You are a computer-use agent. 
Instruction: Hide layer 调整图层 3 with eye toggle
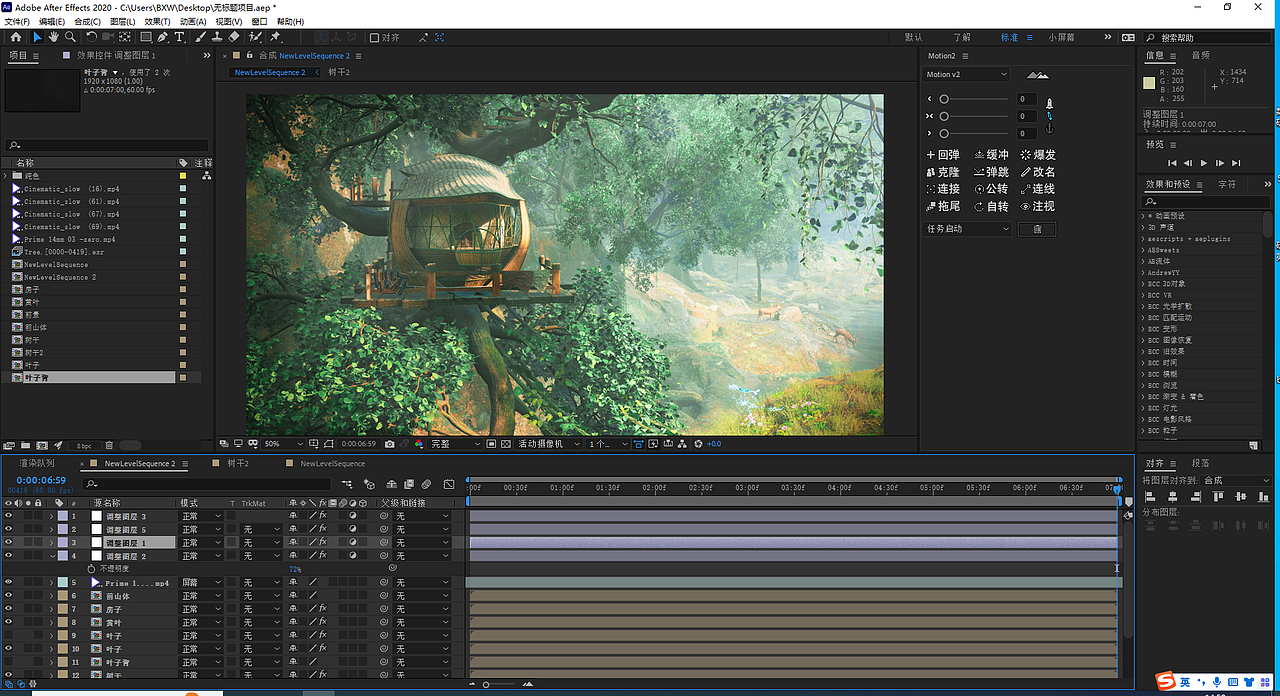point(8,516)
